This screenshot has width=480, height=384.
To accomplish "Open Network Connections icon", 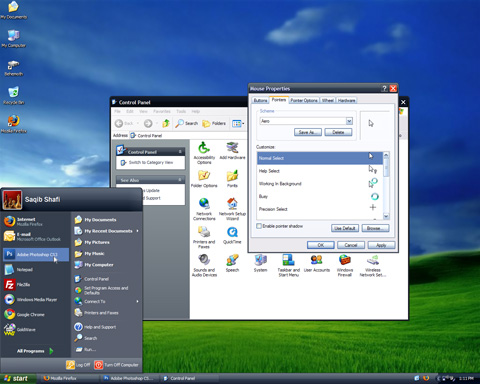I will point(204,209).
